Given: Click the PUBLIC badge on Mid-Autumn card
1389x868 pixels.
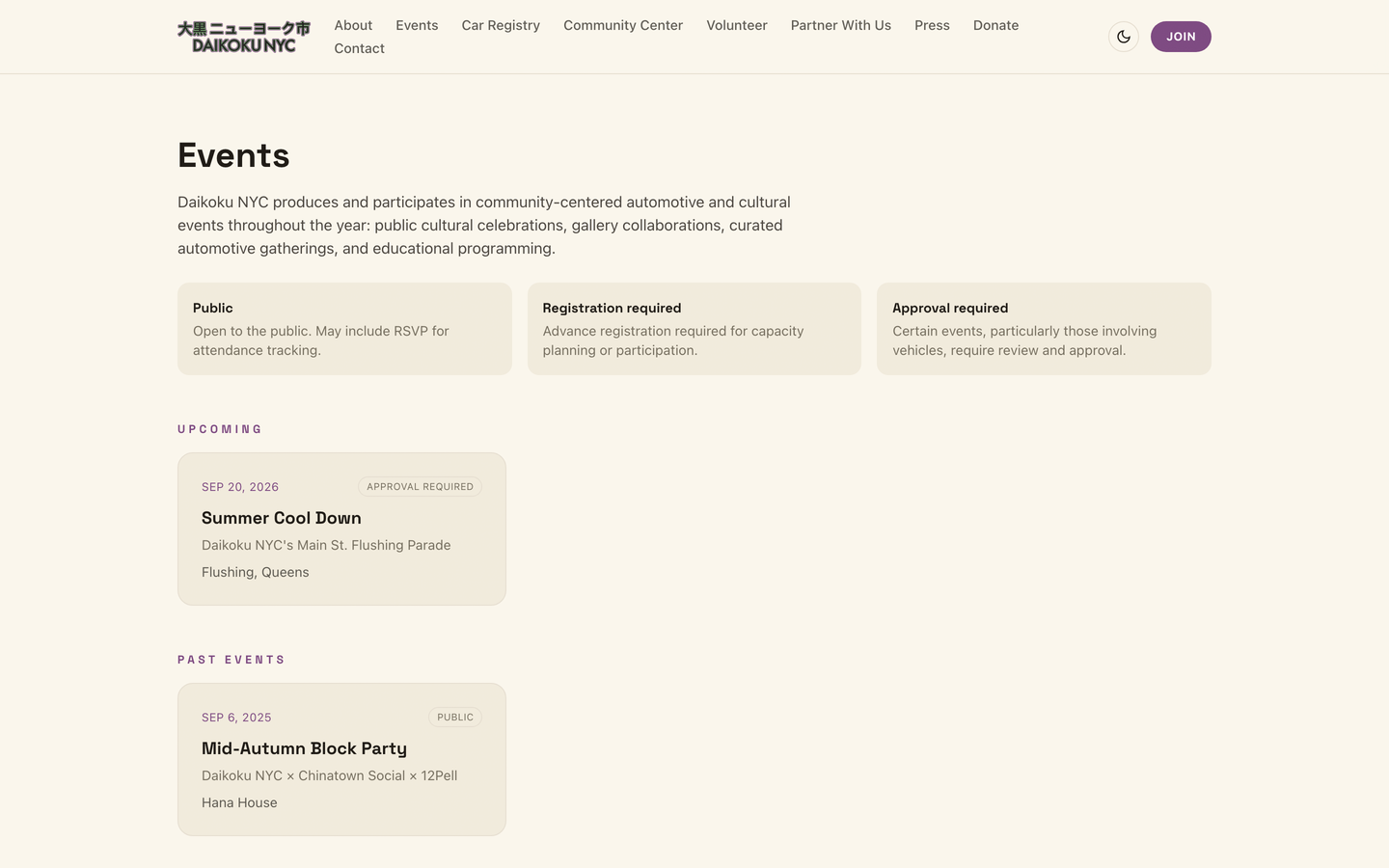Looking at the screenshot, I should tap(455, 718).
